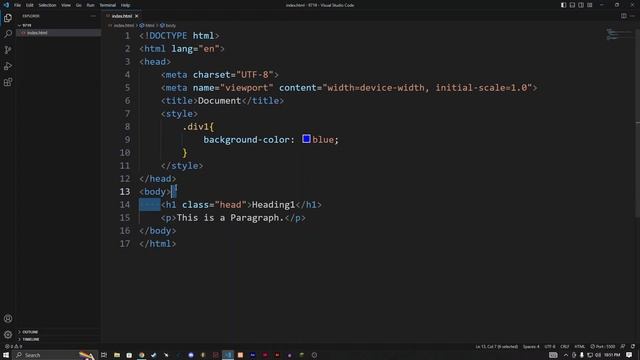This screenshot has height=360, width=640.
Task: Click the .div1 selector in line 8
Action: (x=196, y=127)
